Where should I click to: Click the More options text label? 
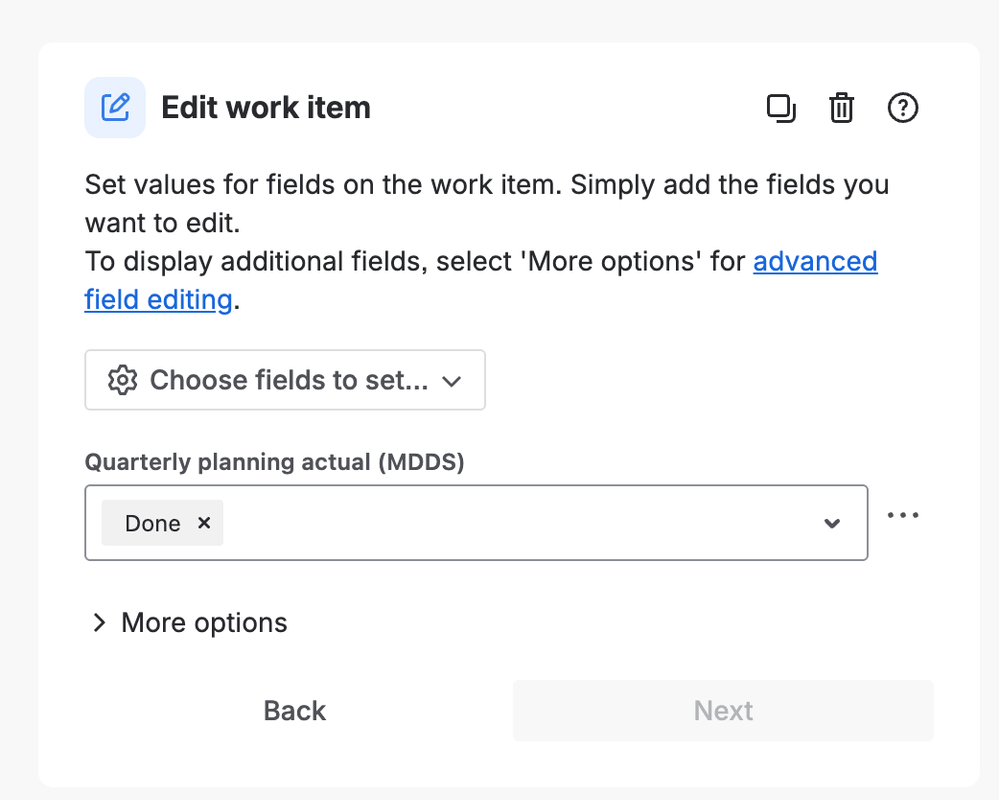click(x=204, y=623)
